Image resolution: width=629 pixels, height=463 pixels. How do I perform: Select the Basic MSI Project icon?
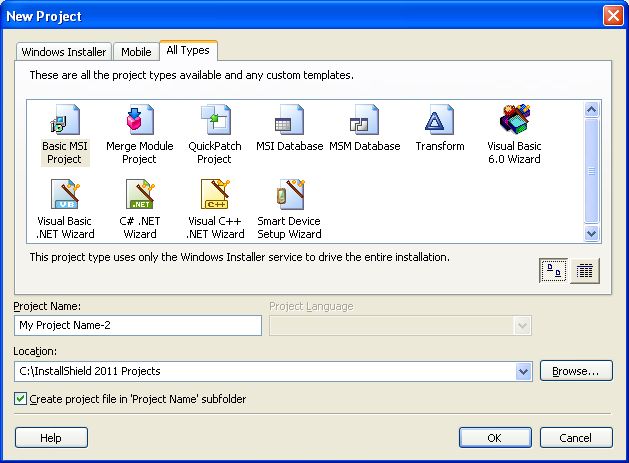(x=65, y=119)
